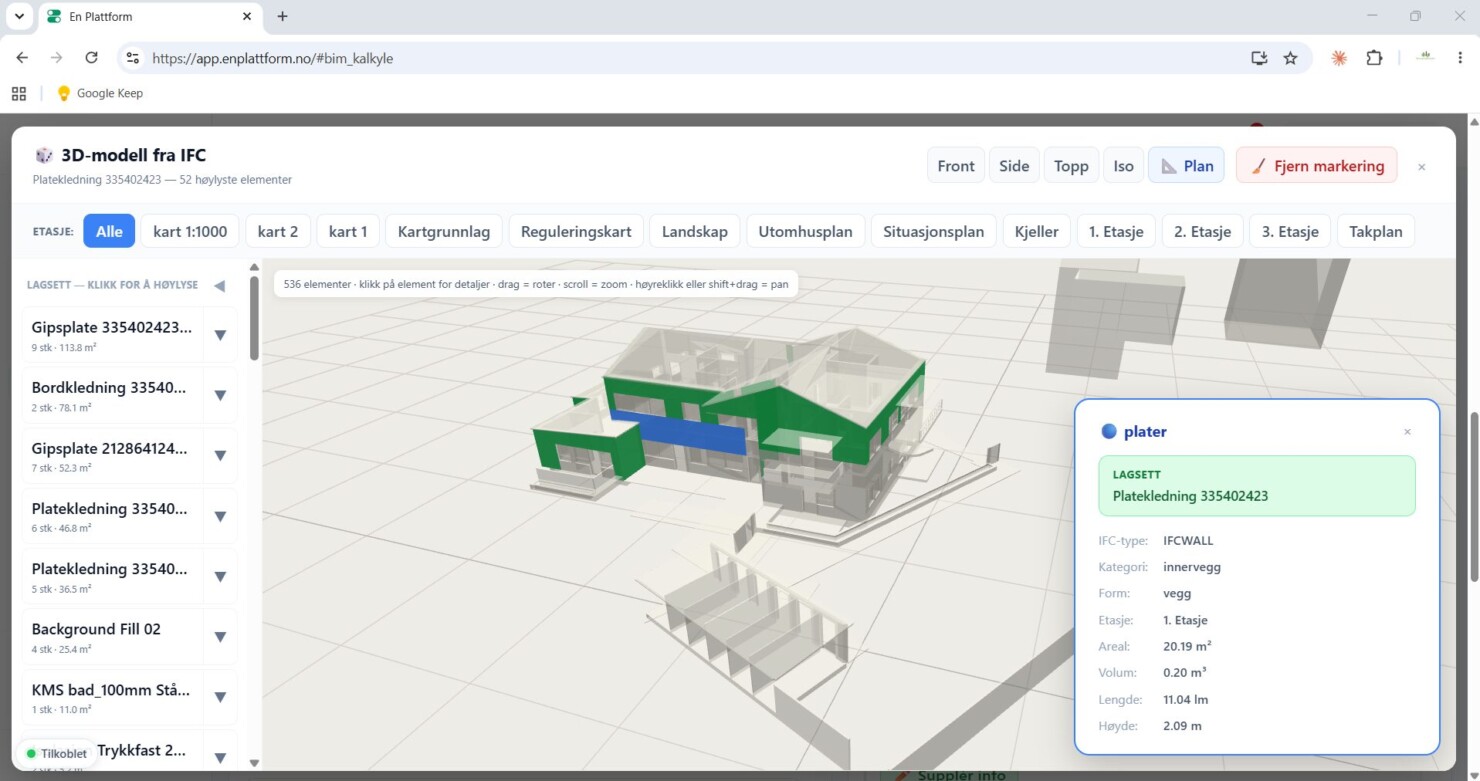1480x781 pixels.
Task: Open the Kartgrunnlag tab
Action: 444,231
